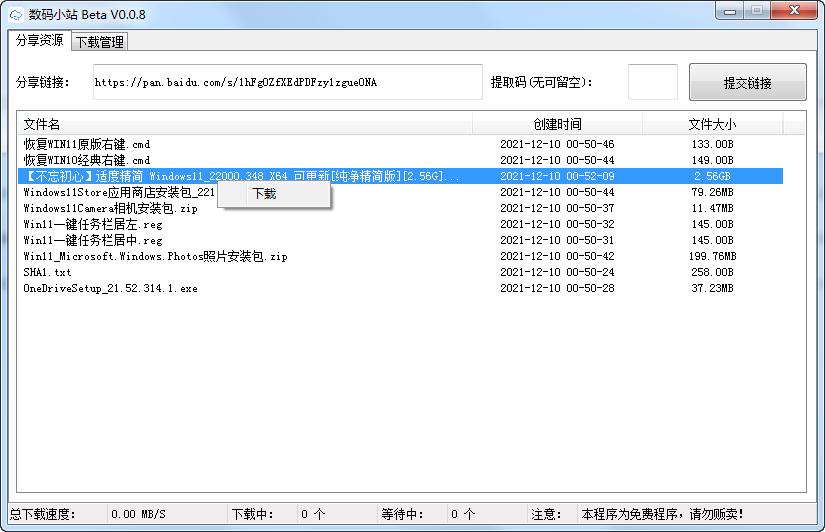Select Win11一键任务栏居左.reg file
Screen dimensions: 825x532
tap(93, 224)
